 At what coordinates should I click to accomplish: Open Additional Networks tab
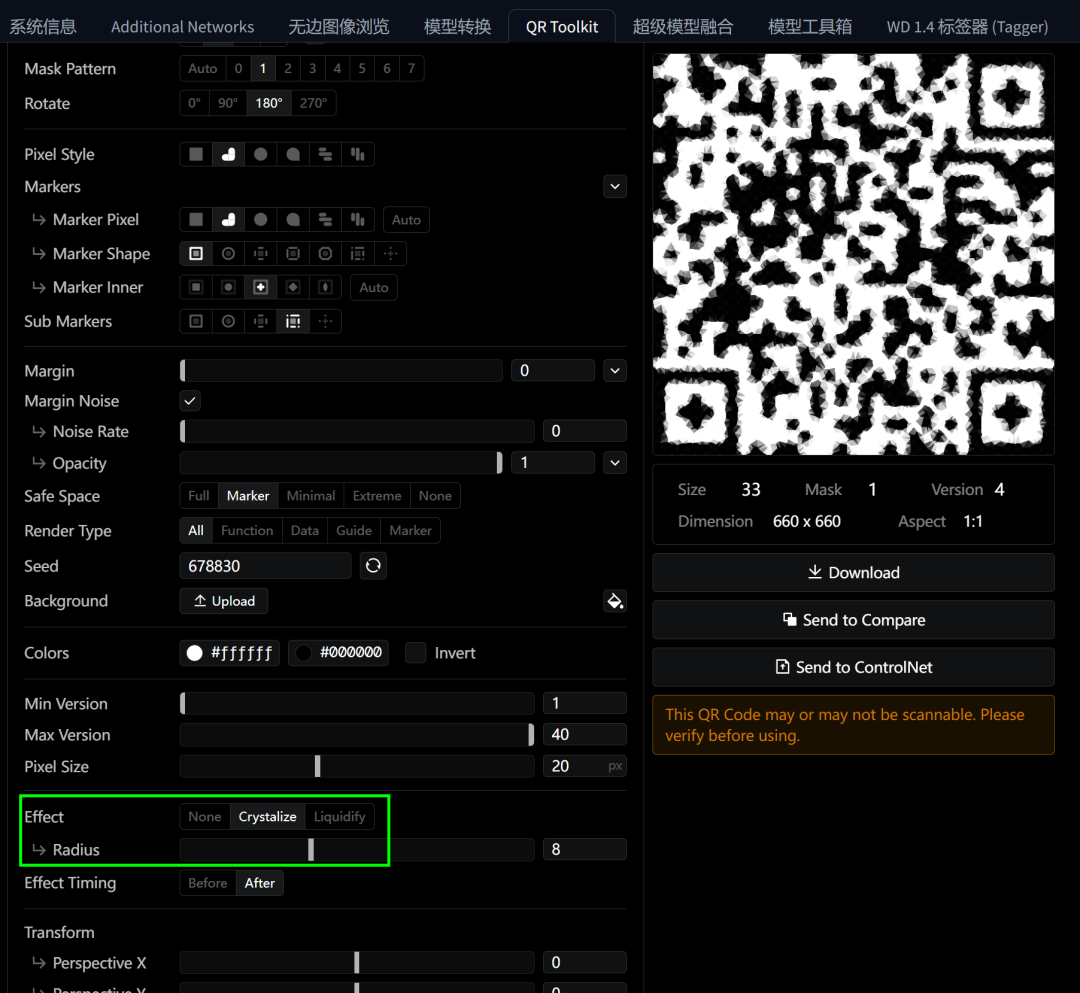point(183,27)
